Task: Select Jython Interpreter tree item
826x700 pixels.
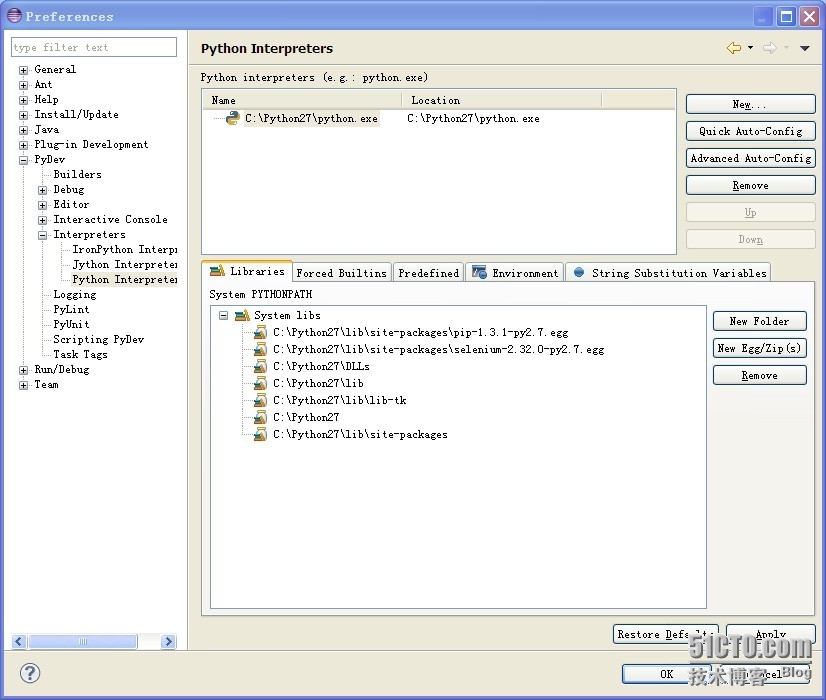Action: click(x=124, y=264)
